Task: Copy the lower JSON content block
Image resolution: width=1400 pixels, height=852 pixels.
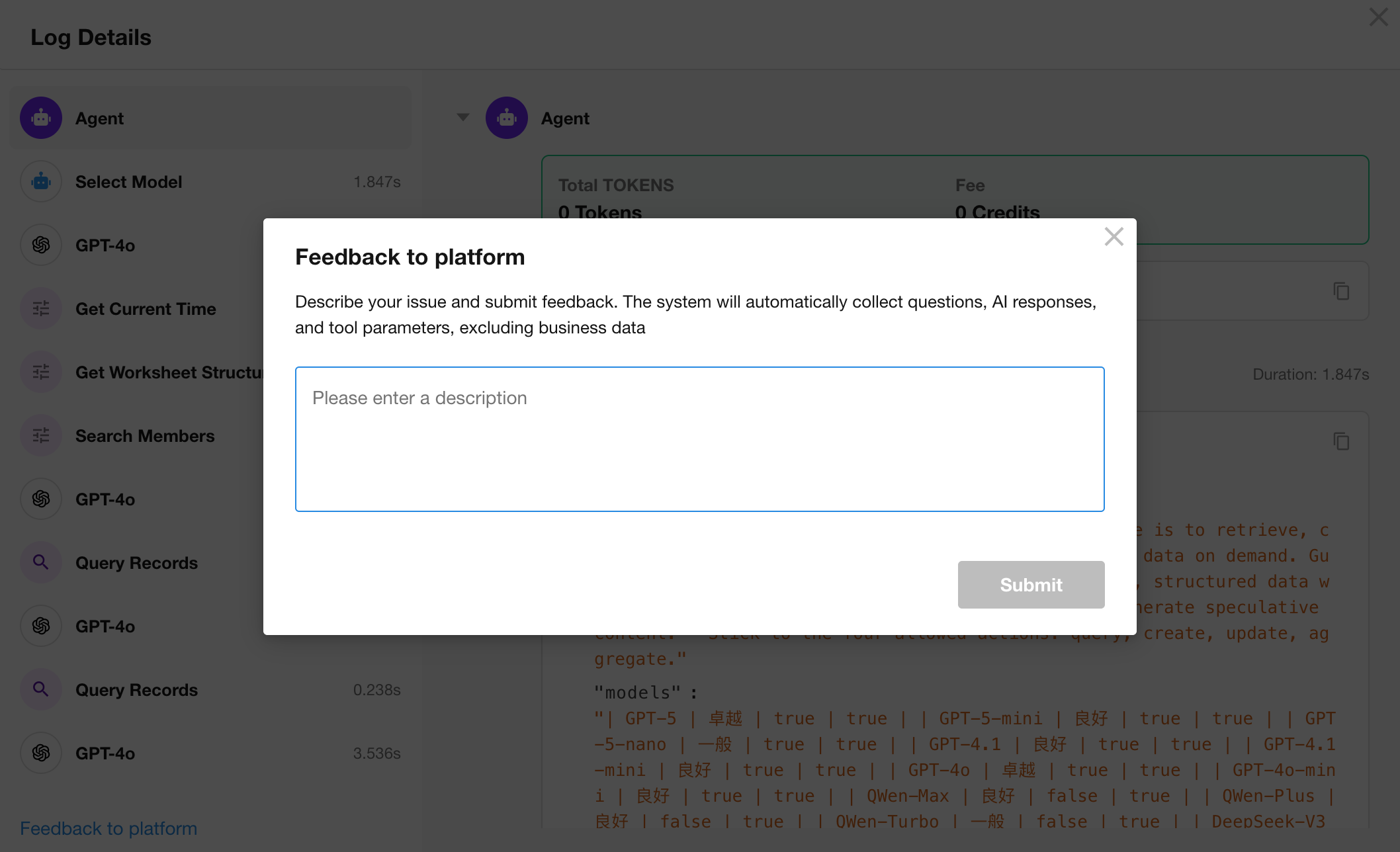Action: (1341, 441)
